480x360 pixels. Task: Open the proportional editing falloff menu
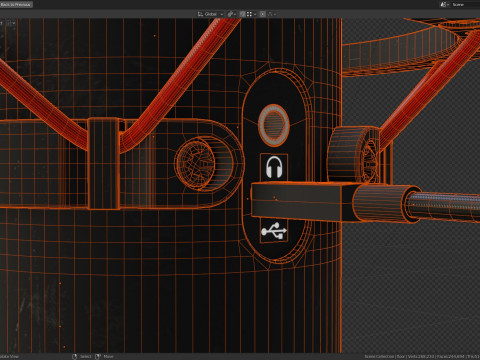(272, 14)
